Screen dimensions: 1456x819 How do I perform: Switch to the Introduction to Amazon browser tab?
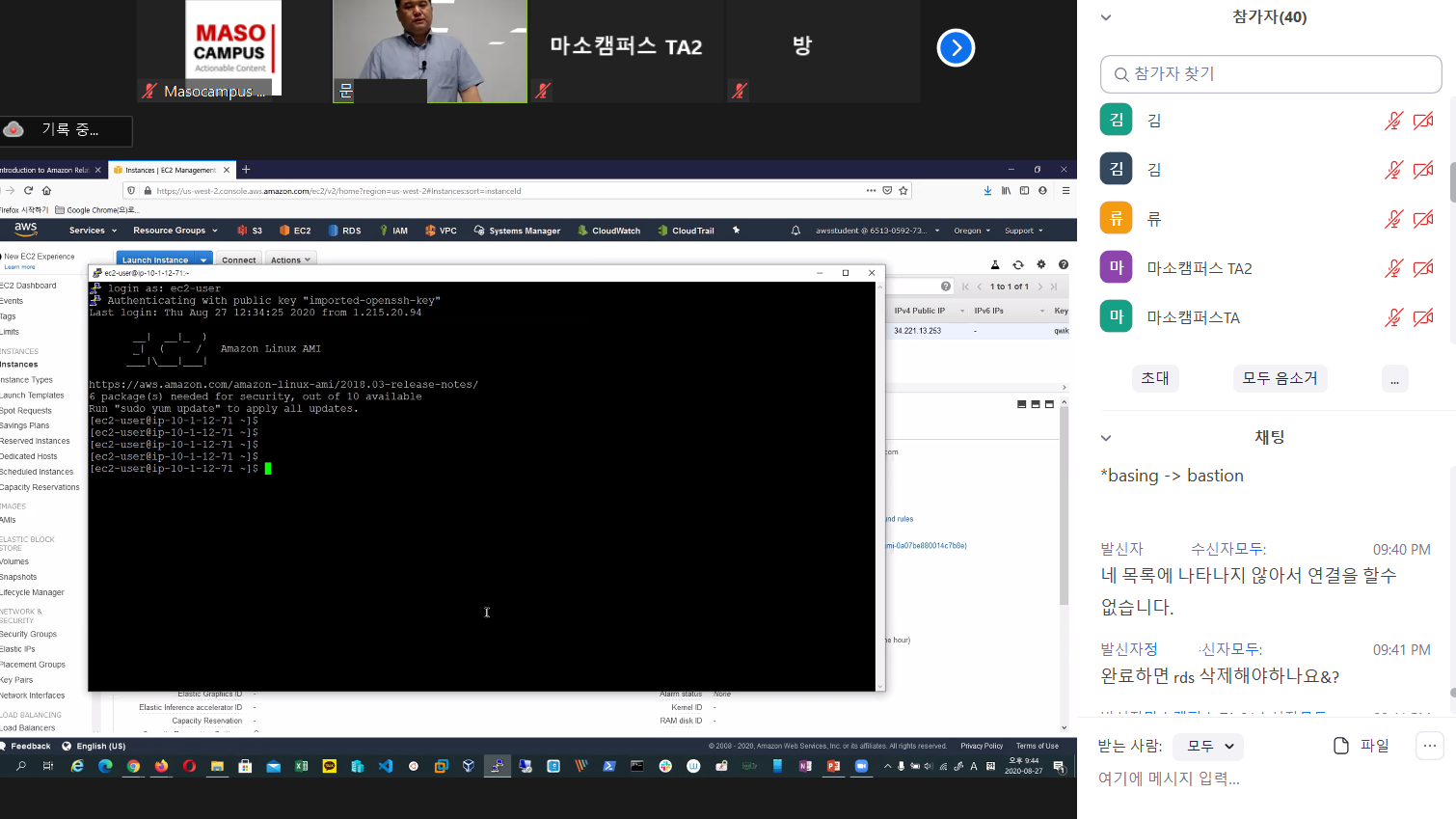tap(46, 170)
